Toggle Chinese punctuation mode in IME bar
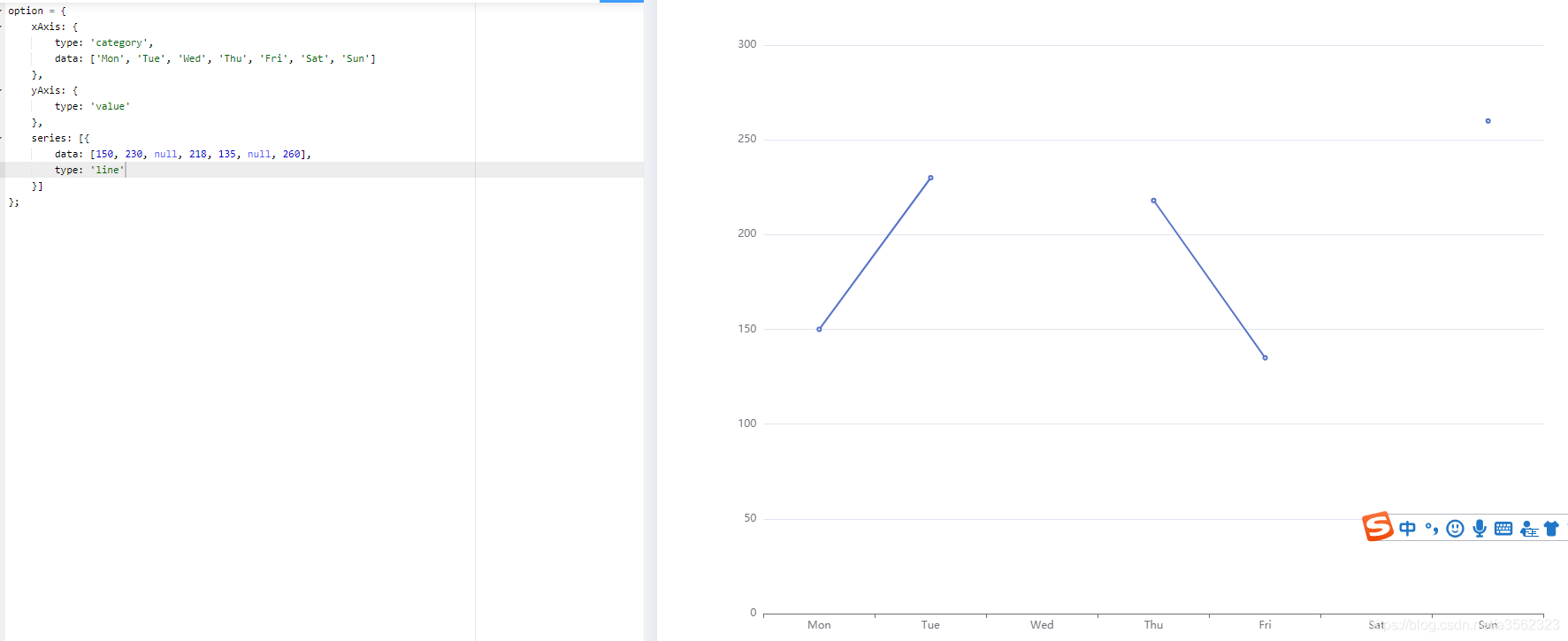Screen dimensions: 1568x641 1431,529
